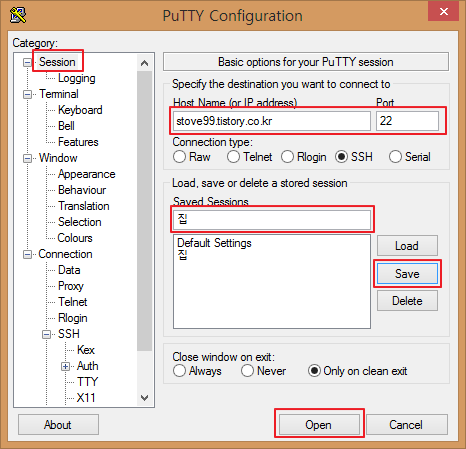Show the About dialog
The width and height of the screenshot is (466, 449).
click(x=58, y=425)
